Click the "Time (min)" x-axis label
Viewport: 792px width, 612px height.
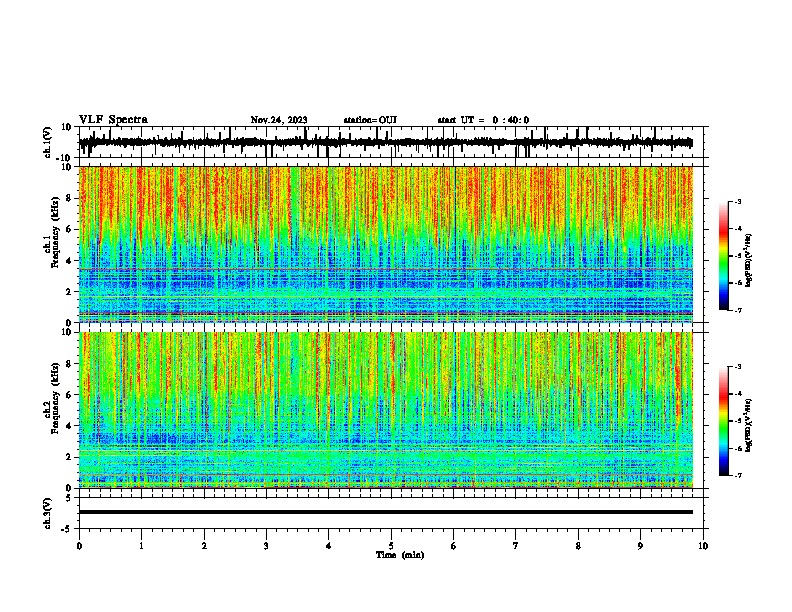pyautogui.click(x=400, y=555)
